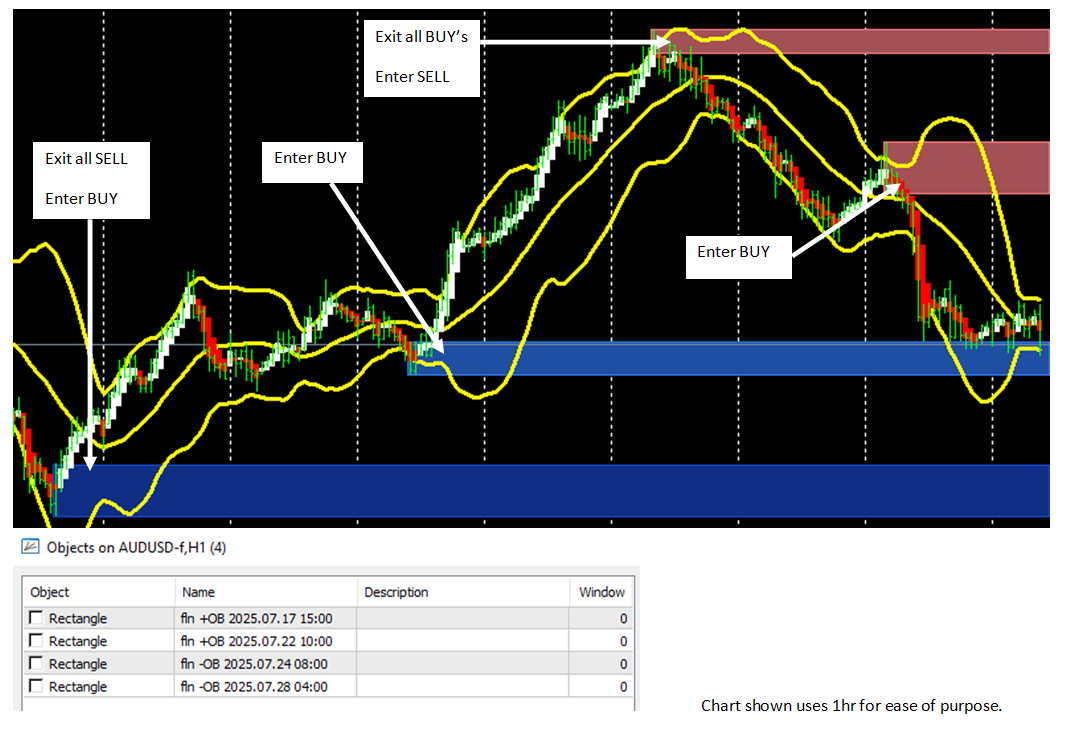Image resolution: width=1066 pixels, height=729 pixels.
Task: Select name fln +OB 2025.07.17 15:00
Action: [256, 618]
